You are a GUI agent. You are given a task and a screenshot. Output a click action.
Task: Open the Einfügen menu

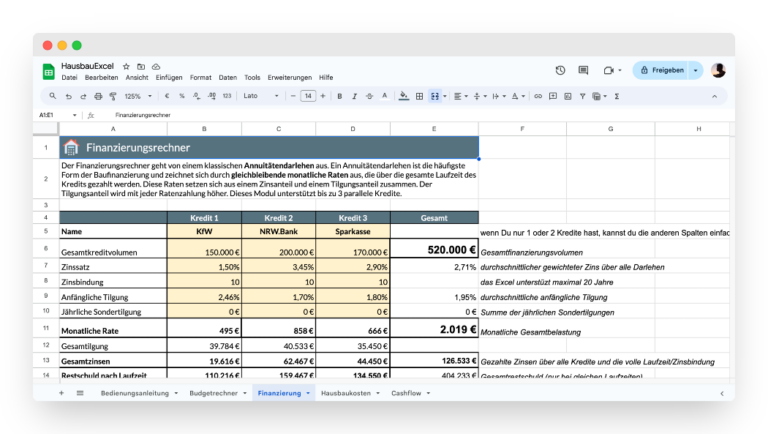pyautogui.click(x=169, y=77)
